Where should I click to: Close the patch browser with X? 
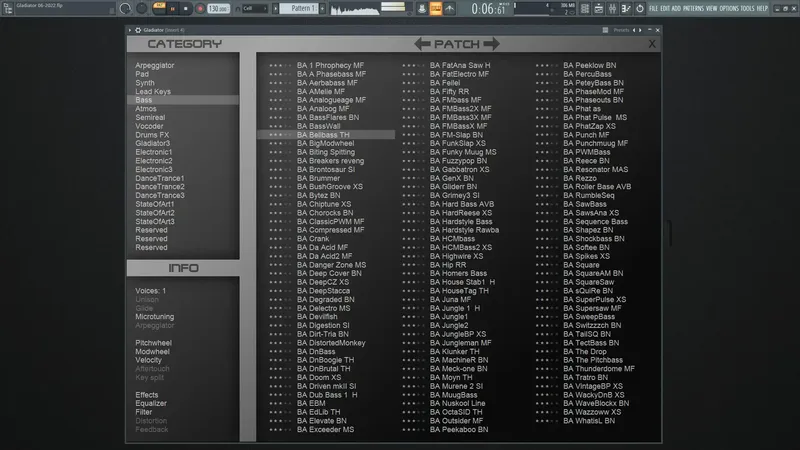click(652, 44)
